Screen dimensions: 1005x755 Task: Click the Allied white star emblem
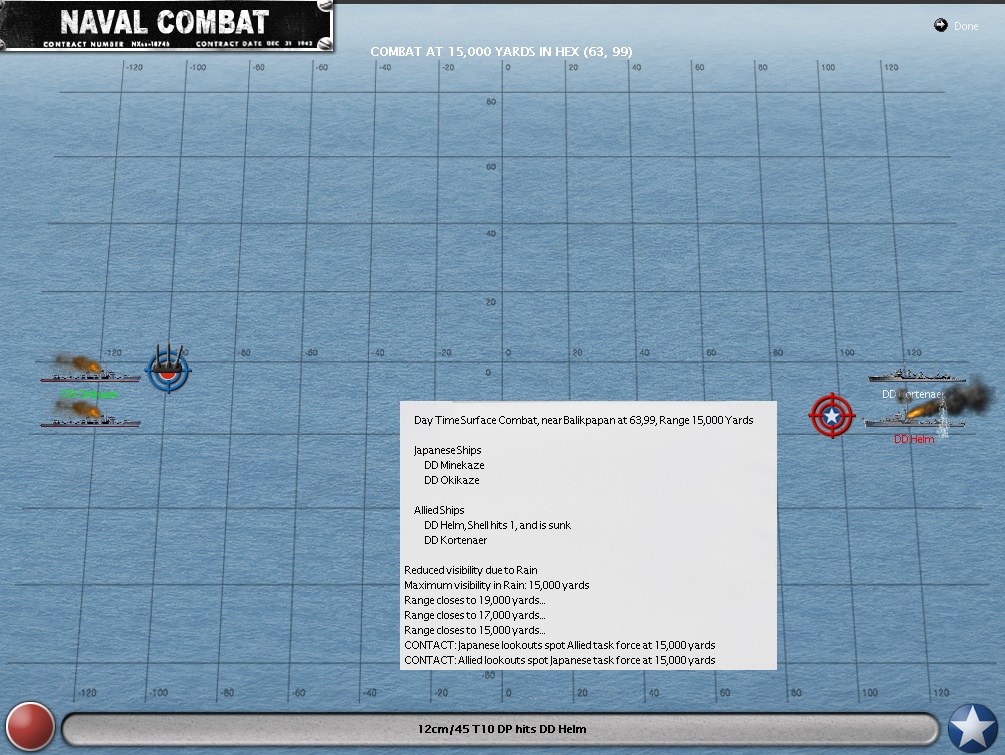973,728
